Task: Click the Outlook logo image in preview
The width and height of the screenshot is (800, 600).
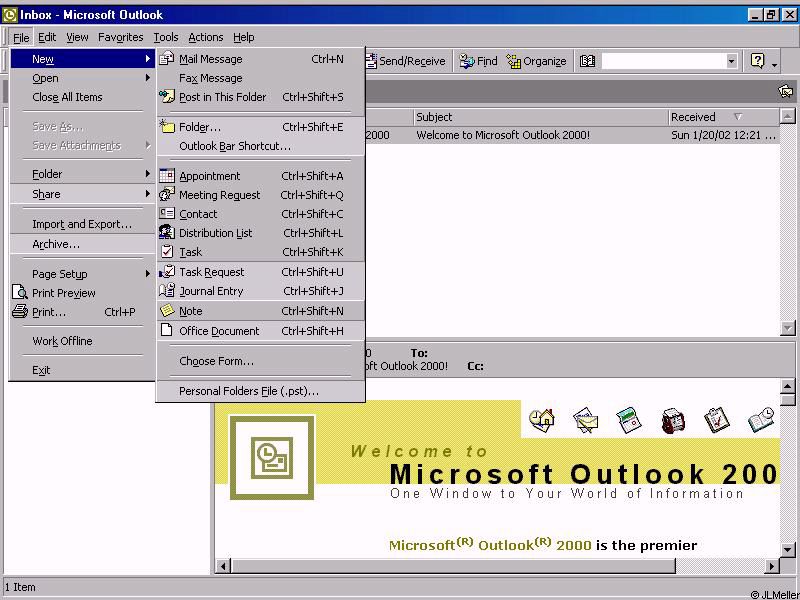Action: tap(272, 458)
